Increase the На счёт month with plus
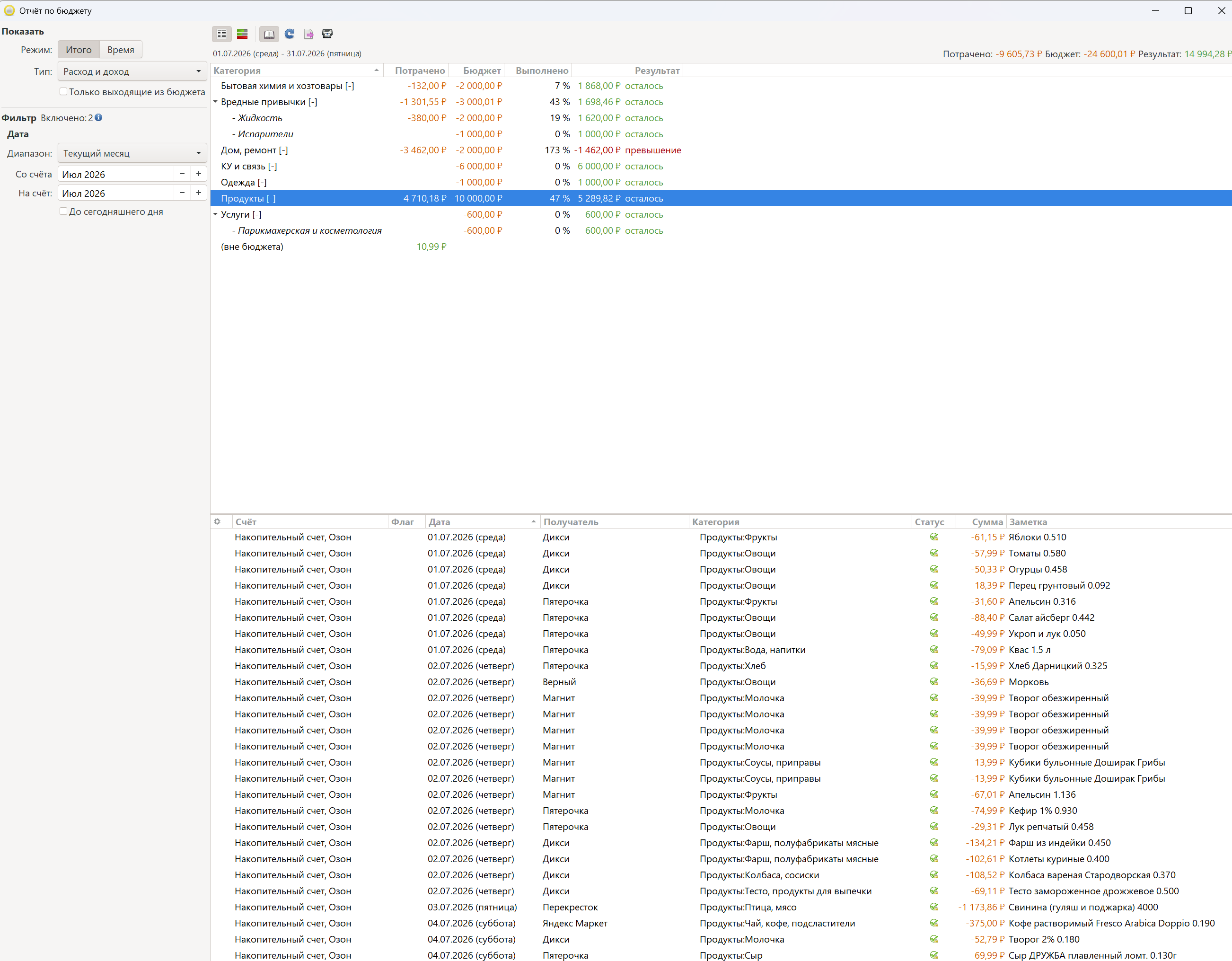This screenshot has width=1232, height=961. [199, 193]
